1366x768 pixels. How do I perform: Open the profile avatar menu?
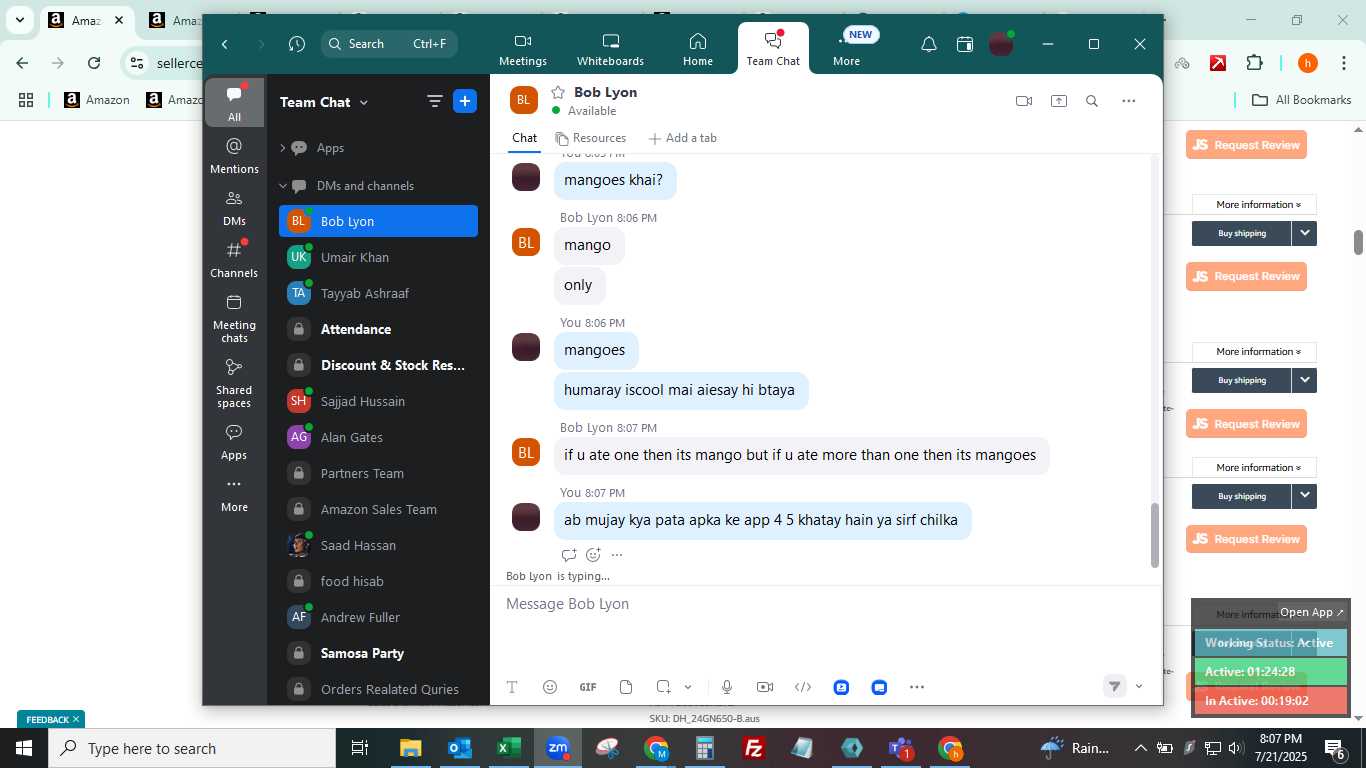[1001, 44]
